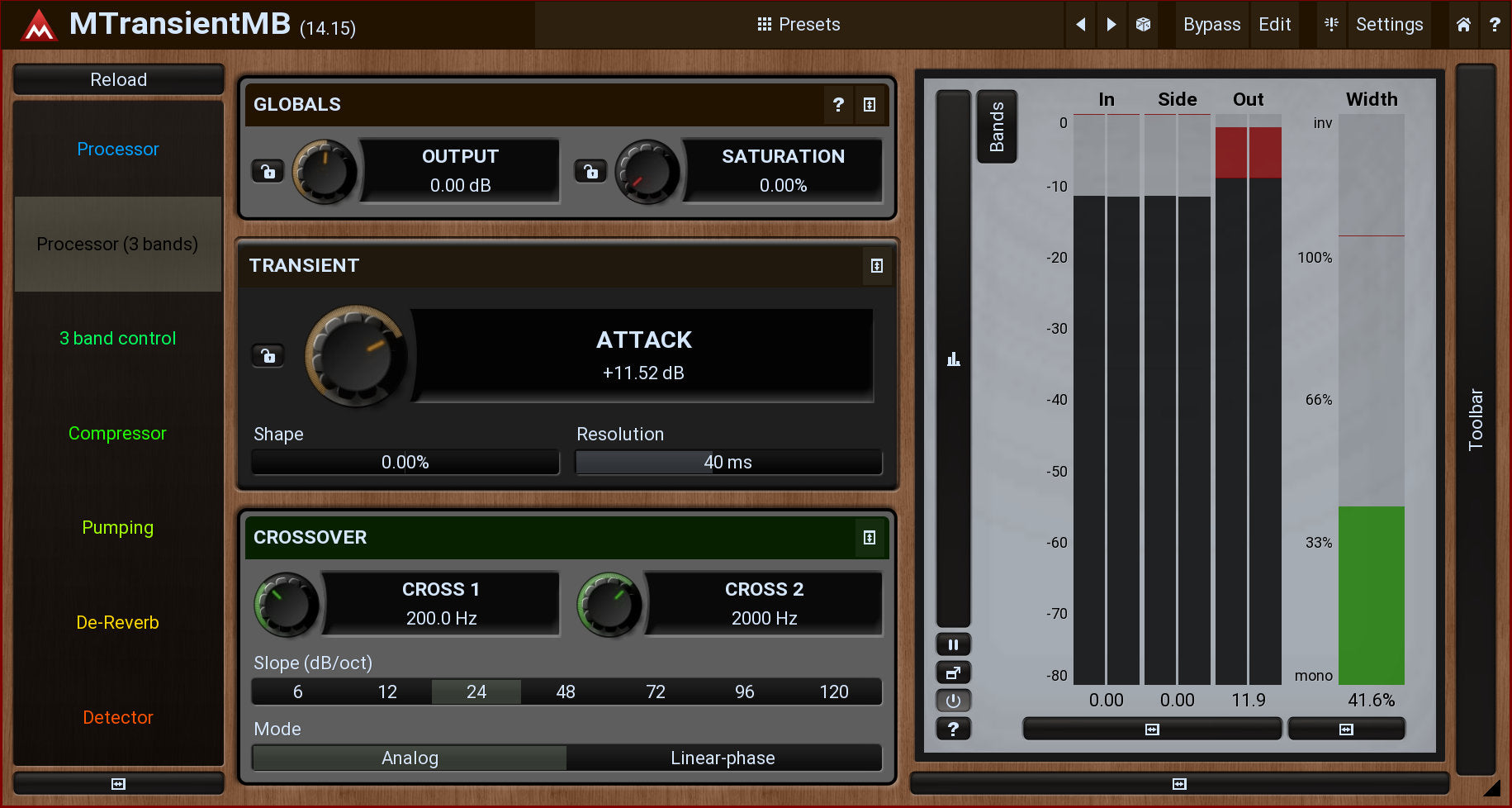
Task: Click the home icon in top bar
Action: (1463, 25)
